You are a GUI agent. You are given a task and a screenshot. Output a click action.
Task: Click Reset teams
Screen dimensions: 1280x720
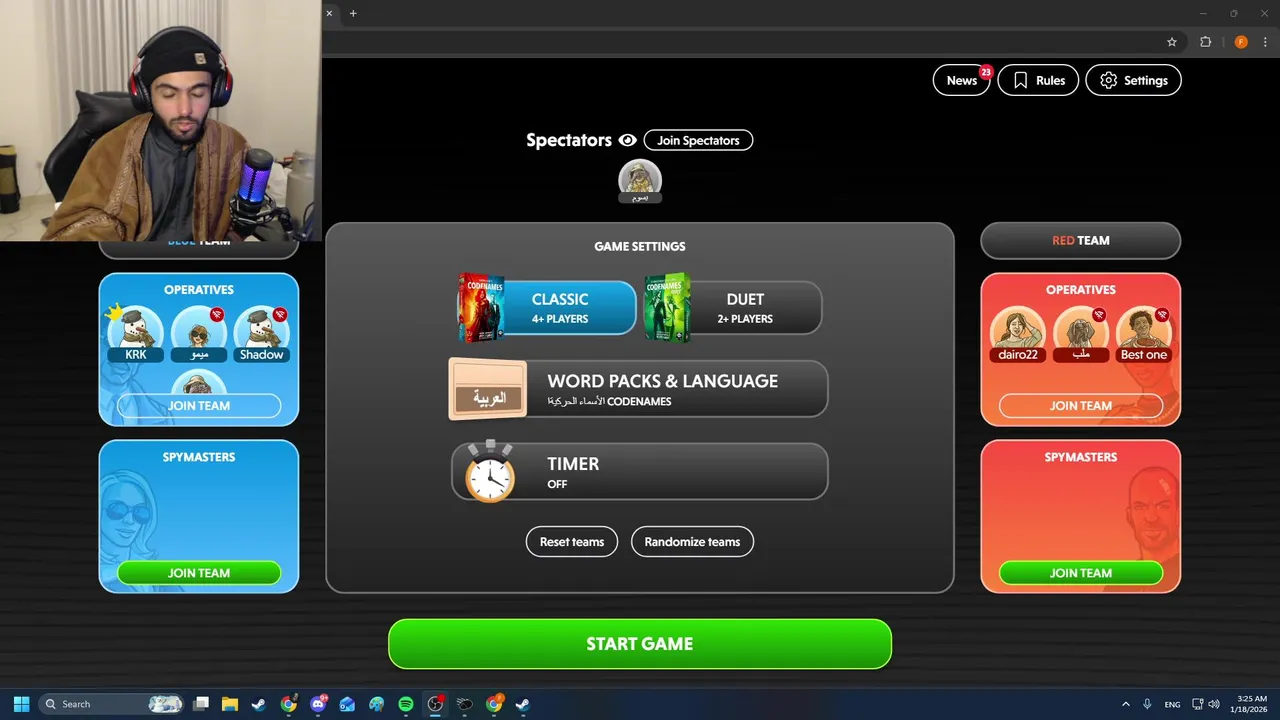coord(572,542)
